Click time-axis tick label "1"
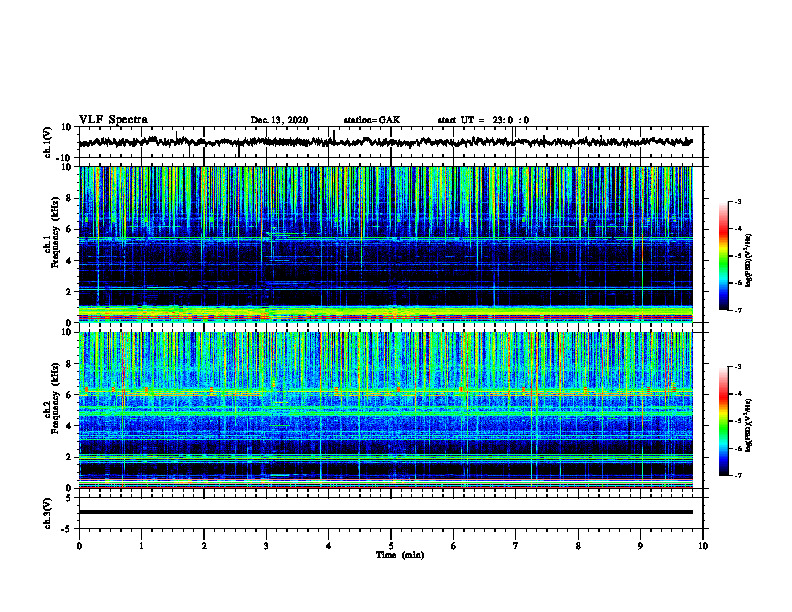This screenshot has width=792, height=612. tap(141, 546)
